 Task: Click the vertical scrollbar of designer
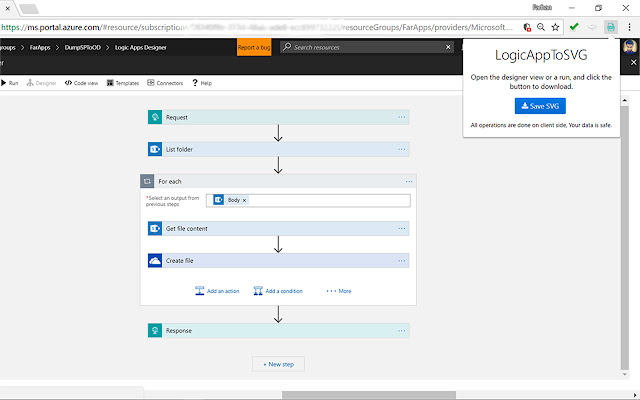point(625,237)
